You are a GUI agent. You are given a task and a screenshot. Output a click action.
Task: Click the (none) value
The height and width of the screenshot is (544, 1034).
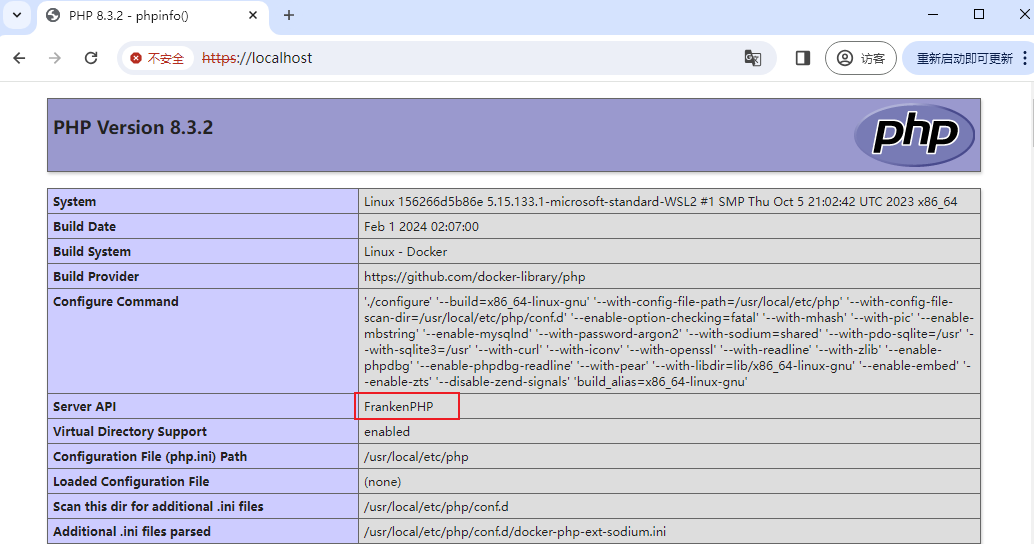(382, 481)
